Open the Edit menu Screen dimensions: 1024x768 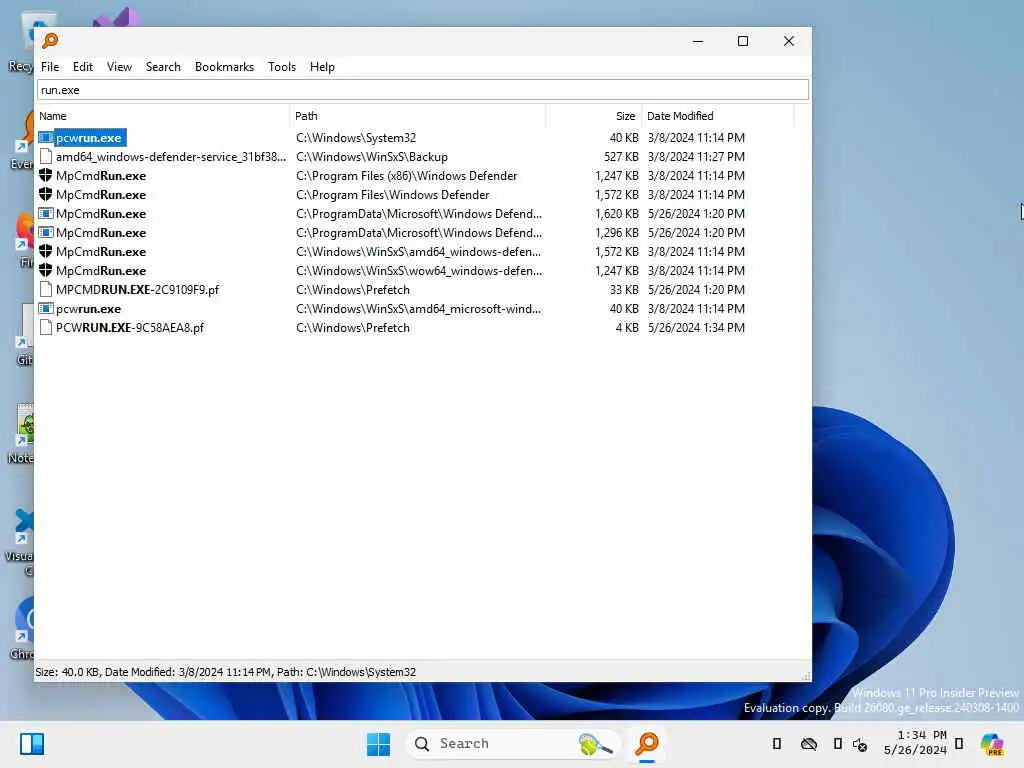[x=82, y=67]
